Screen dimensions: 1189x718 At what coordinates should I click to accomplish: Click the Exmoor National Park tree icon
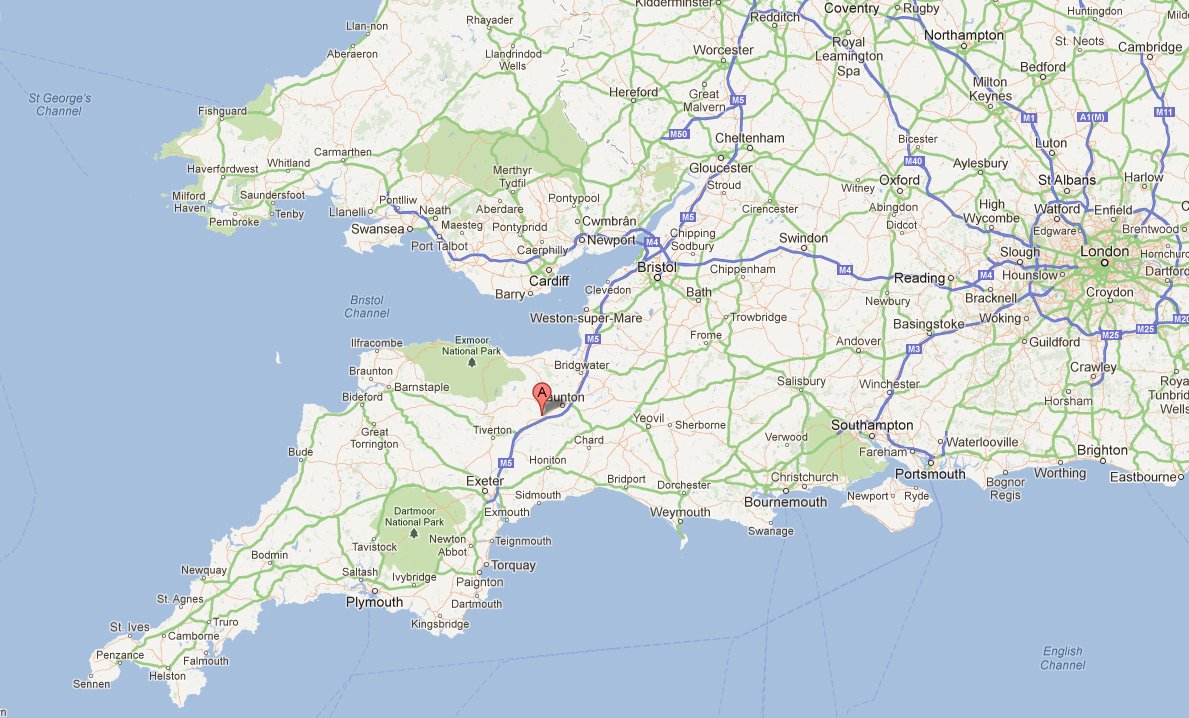pos(472,362)
